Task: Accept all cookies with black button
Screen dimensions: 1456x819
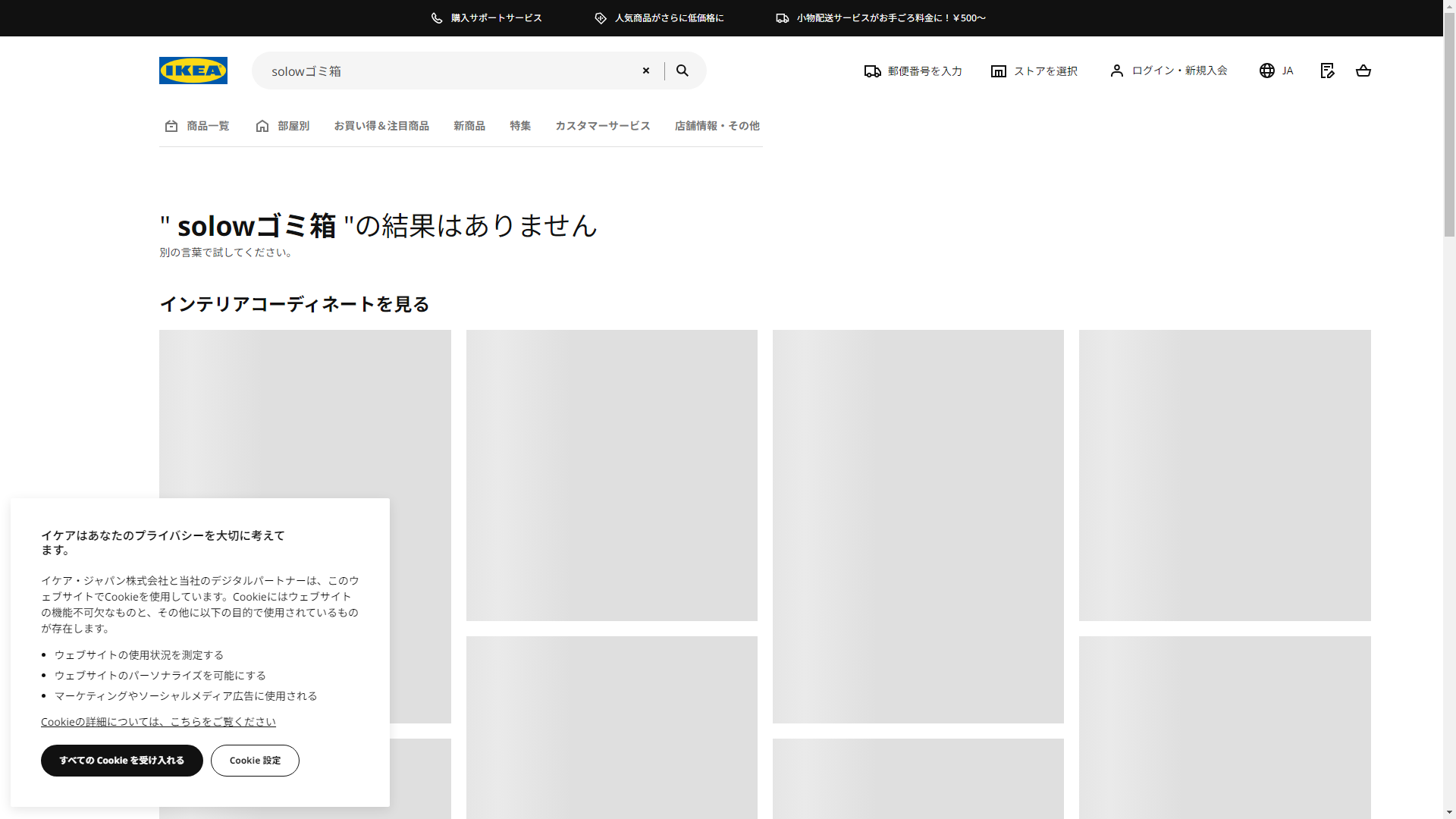Action: (121, 761)
